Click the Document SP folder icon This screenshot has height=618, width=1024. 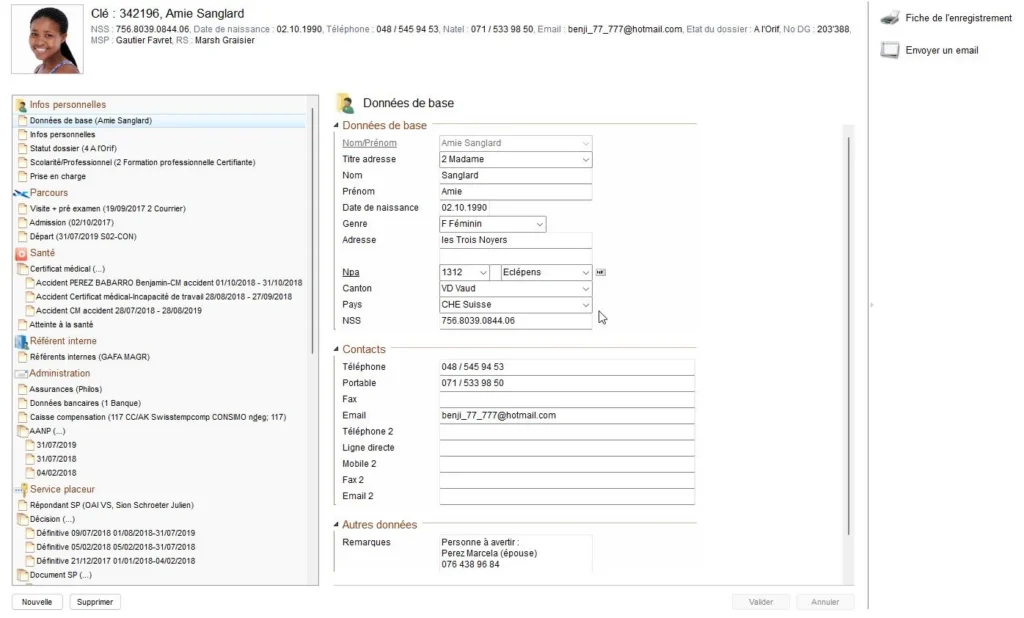pos(22,576)
